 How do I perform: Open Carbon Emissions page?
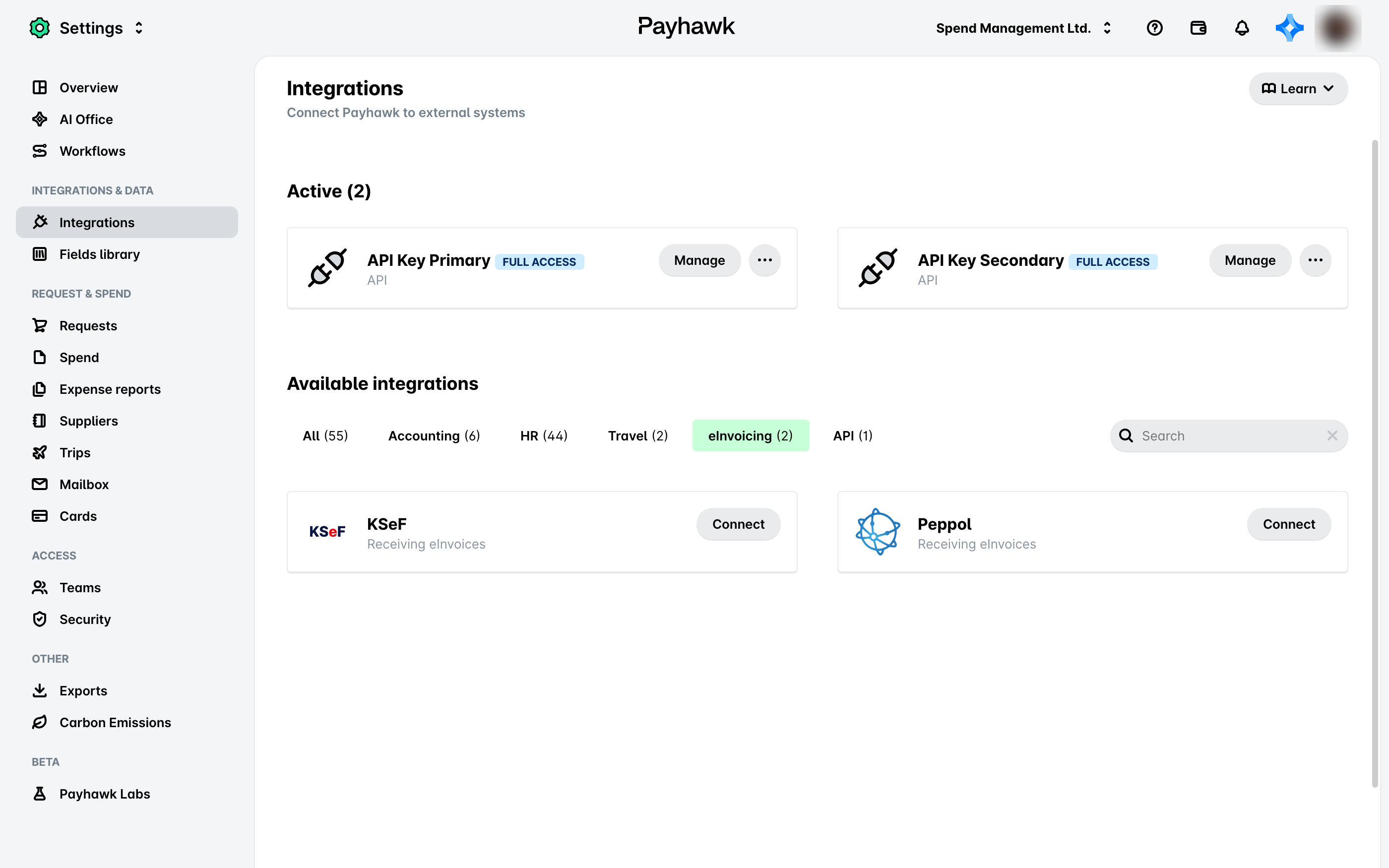click(x=127, y=722)
